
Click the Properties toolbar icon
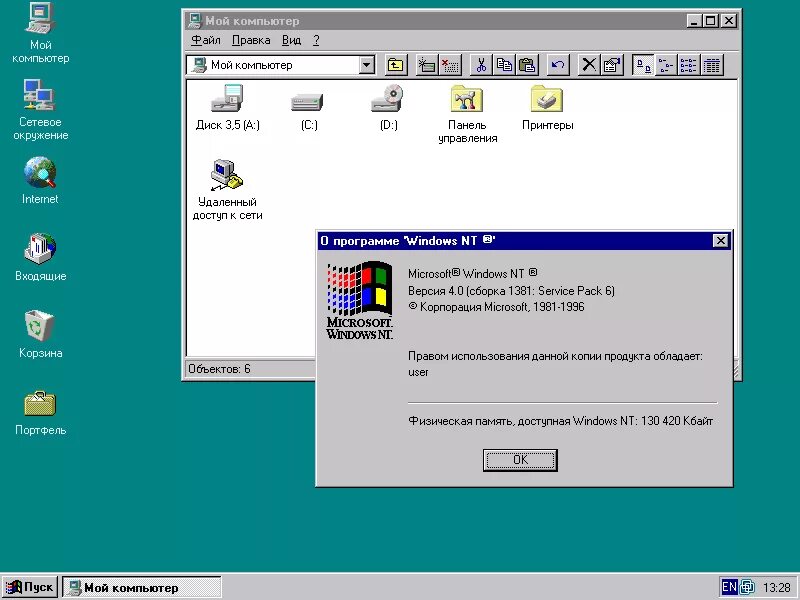(612, 65)
